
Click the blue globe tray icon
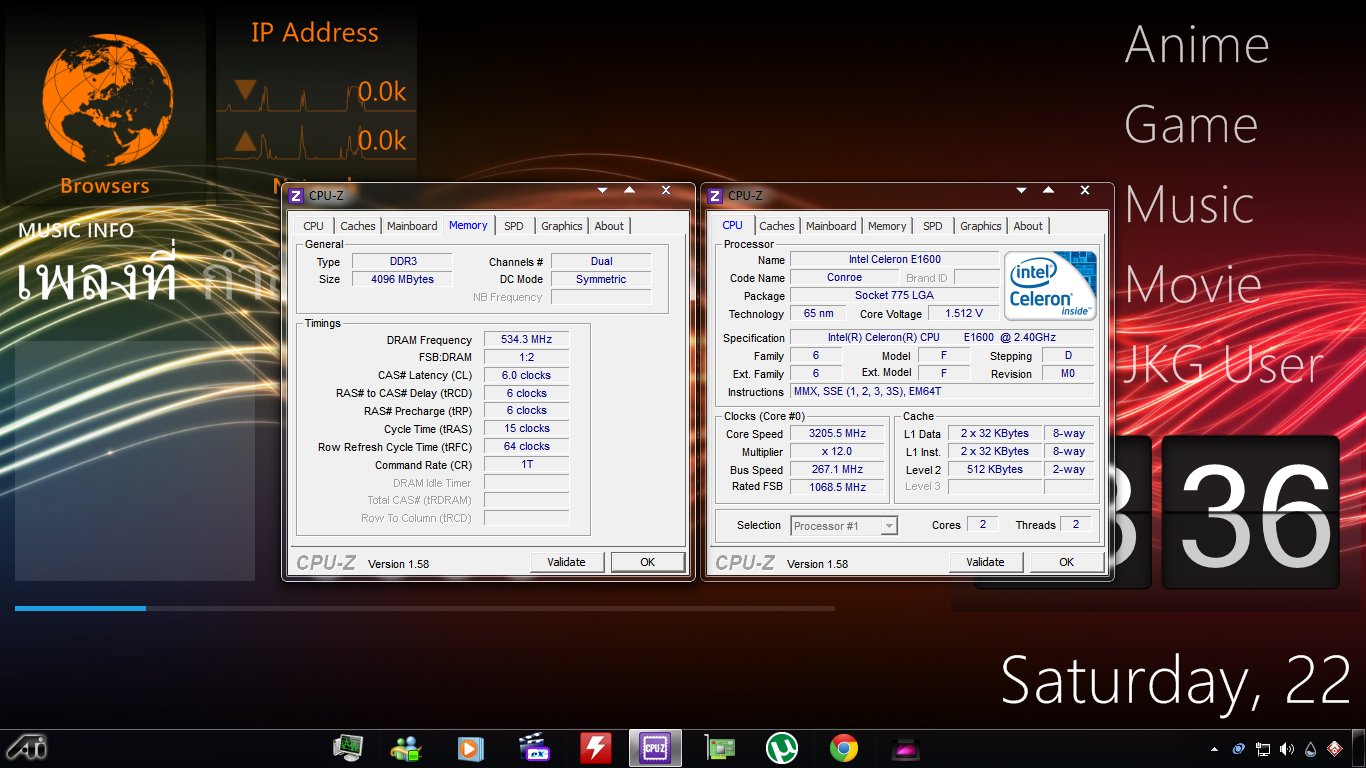point(1239,749)
